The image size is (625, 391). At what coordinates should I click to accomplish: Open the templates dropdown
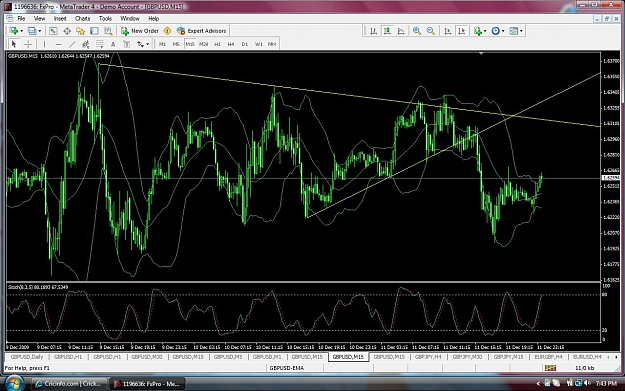[516, 31]
